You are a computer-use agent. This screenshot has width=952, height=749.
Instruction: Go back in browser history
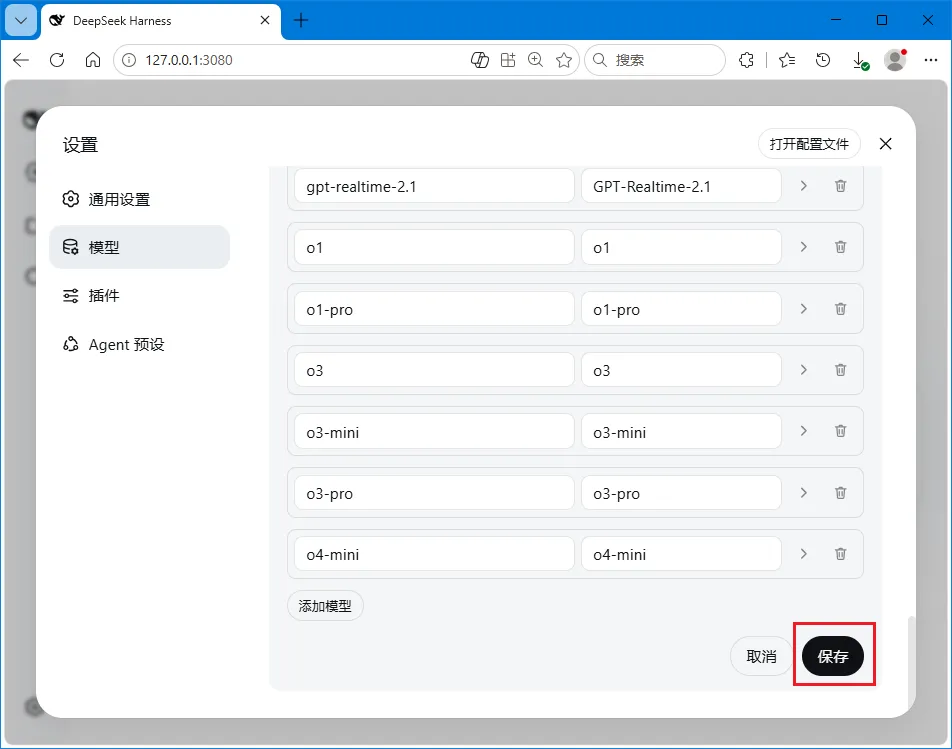(21, 59)
